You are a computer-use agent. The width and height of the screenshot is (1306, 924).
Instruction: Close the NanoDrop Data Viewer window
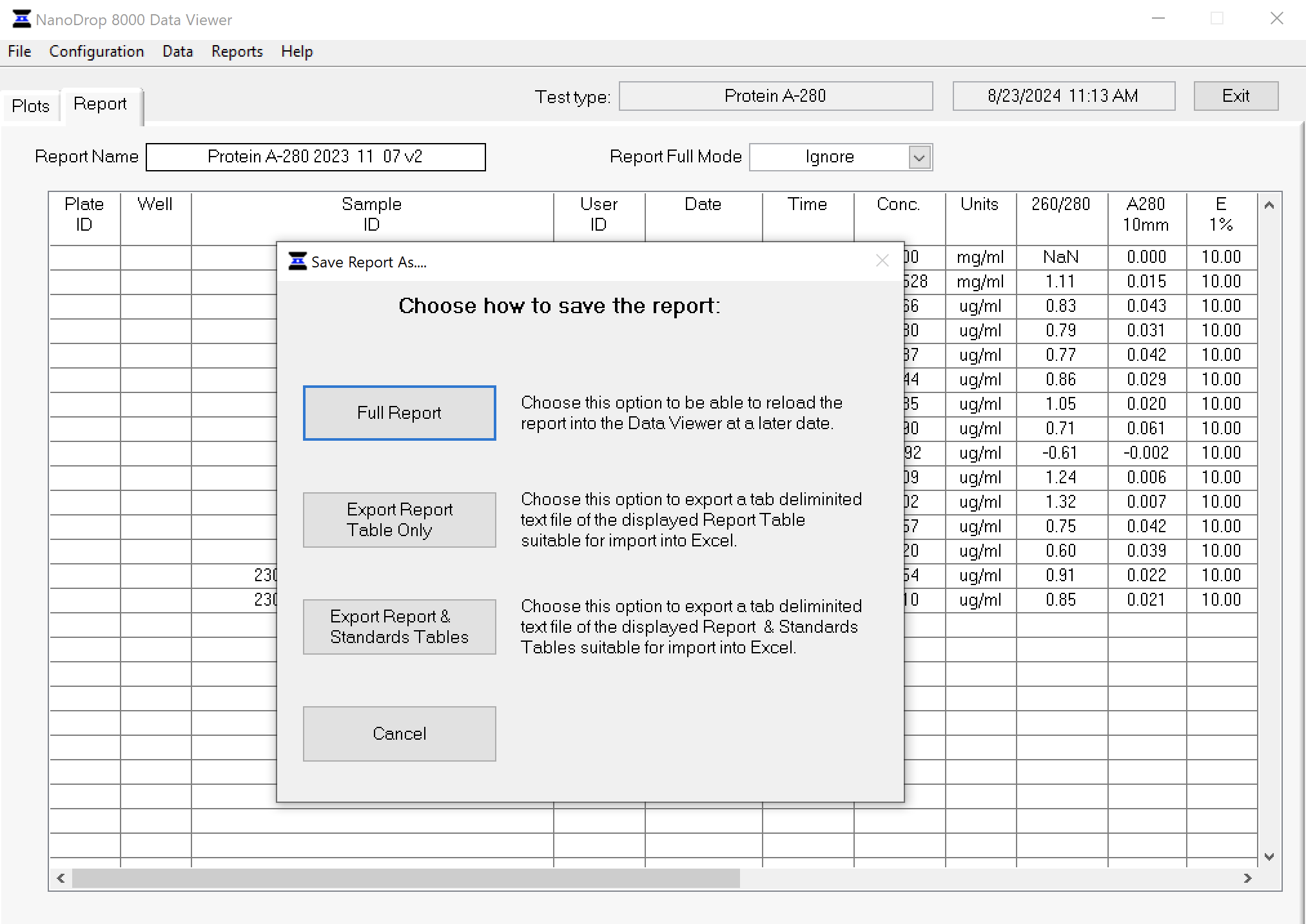1277,19
